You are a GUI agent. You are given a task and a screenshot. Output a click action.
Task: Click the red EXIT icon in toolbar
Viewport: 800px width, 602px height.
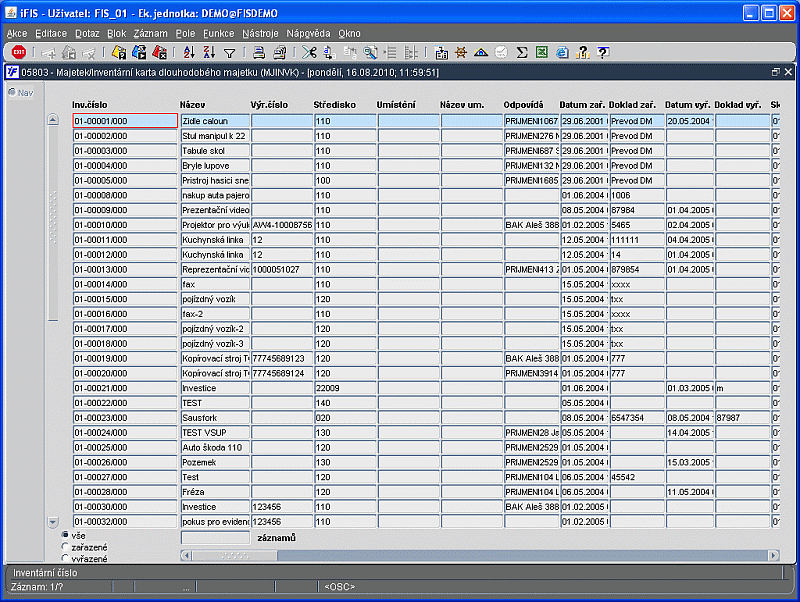(x=19, y=53)
